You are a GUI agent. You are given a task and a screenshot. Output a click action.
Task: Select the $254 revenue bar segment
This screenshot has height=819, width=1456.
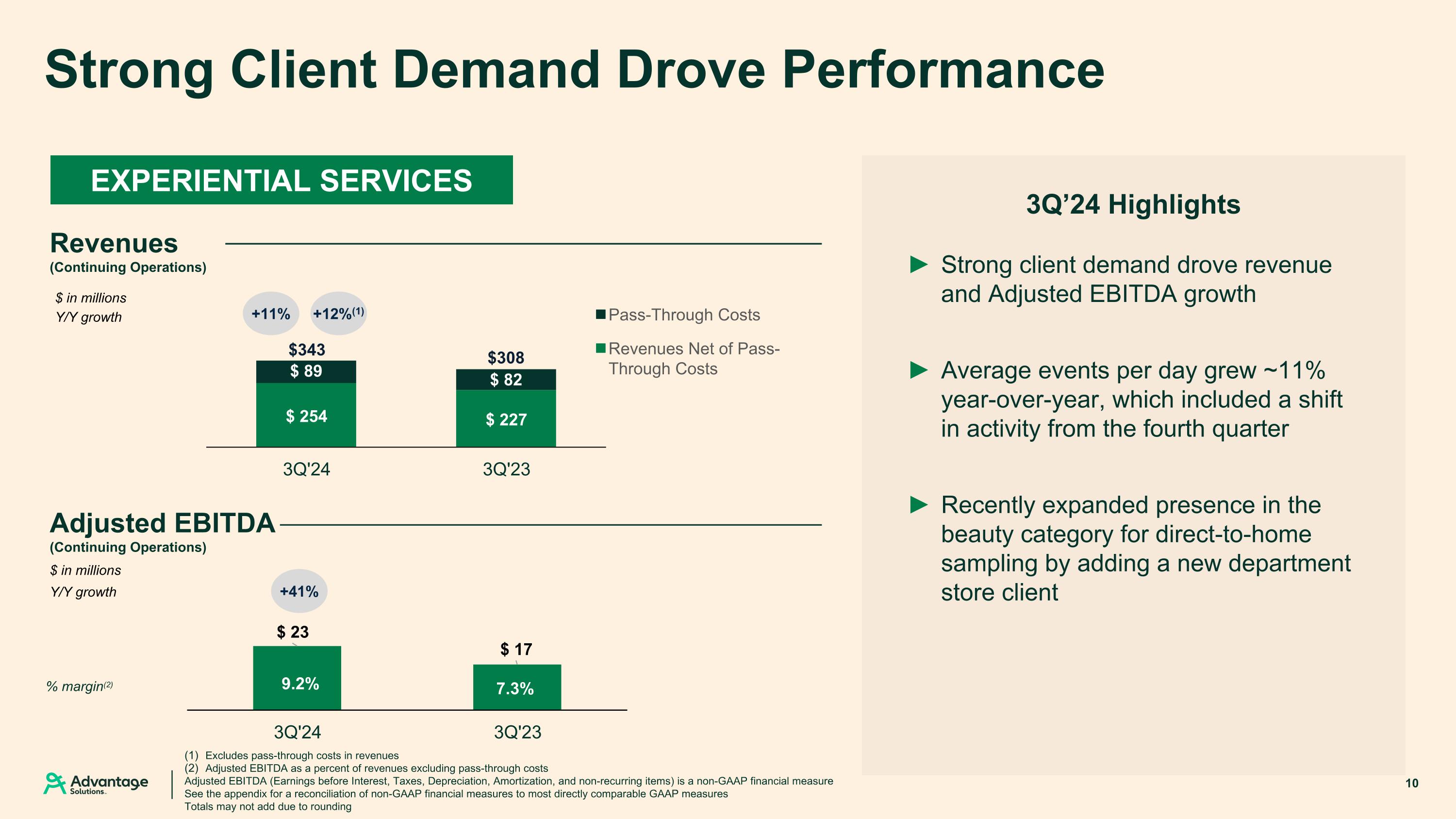306,416
